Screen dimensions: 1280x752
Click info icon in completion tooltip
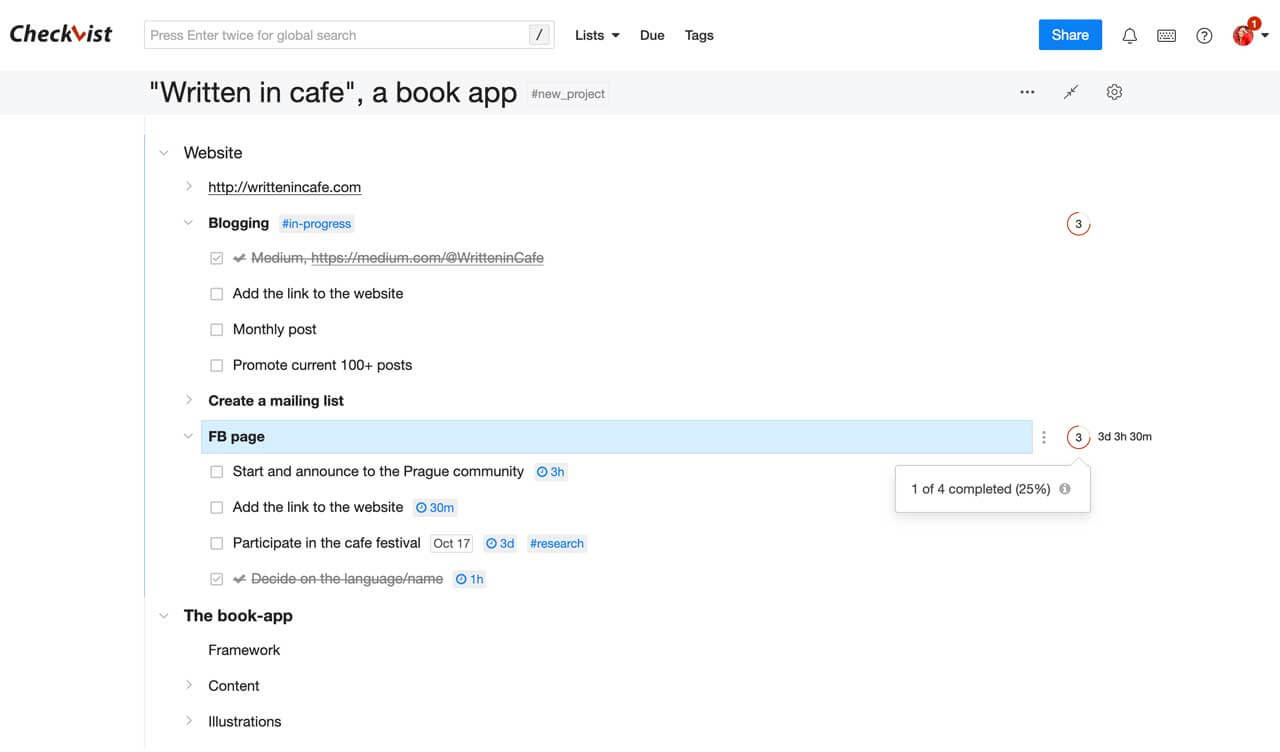point(1065,489)
